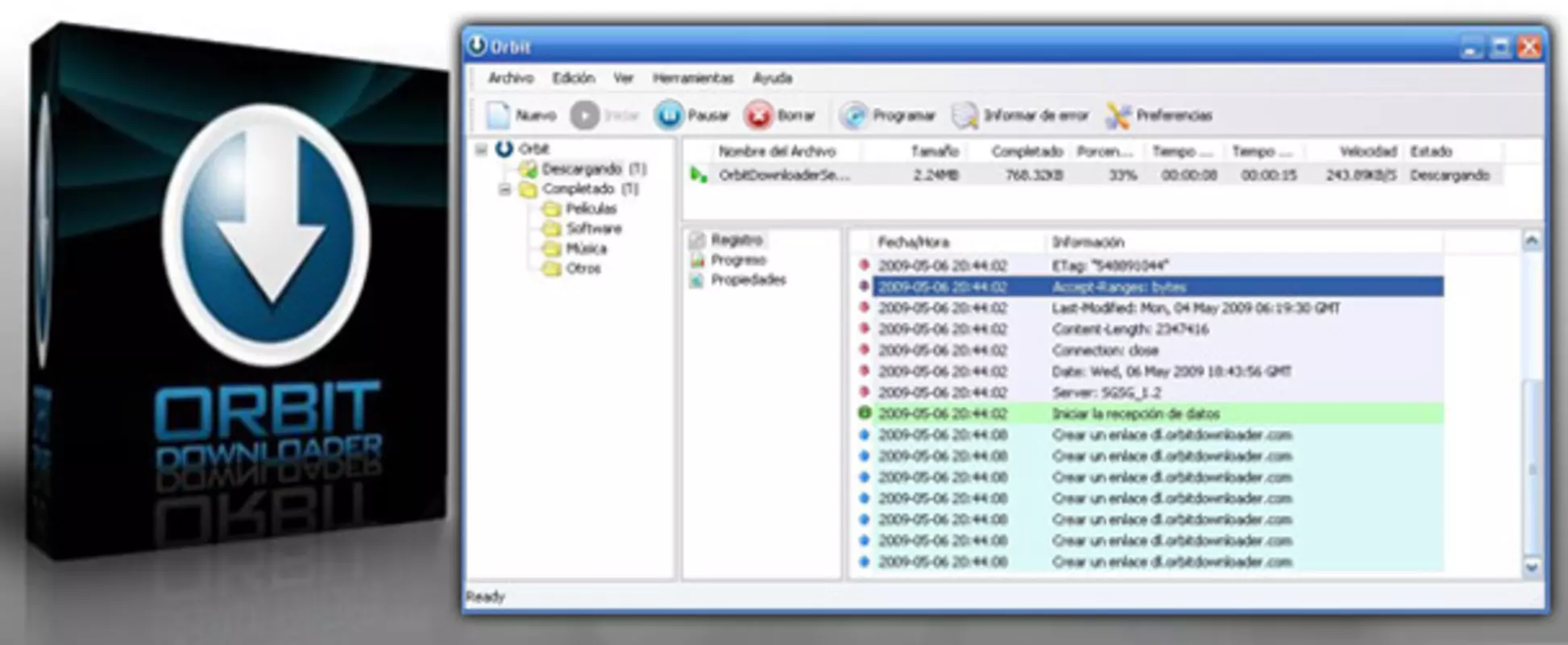The width and height of the screenshot is (1568, 645).
Task: Click the red icon beside ETag log entry
Action: [865, 265]
